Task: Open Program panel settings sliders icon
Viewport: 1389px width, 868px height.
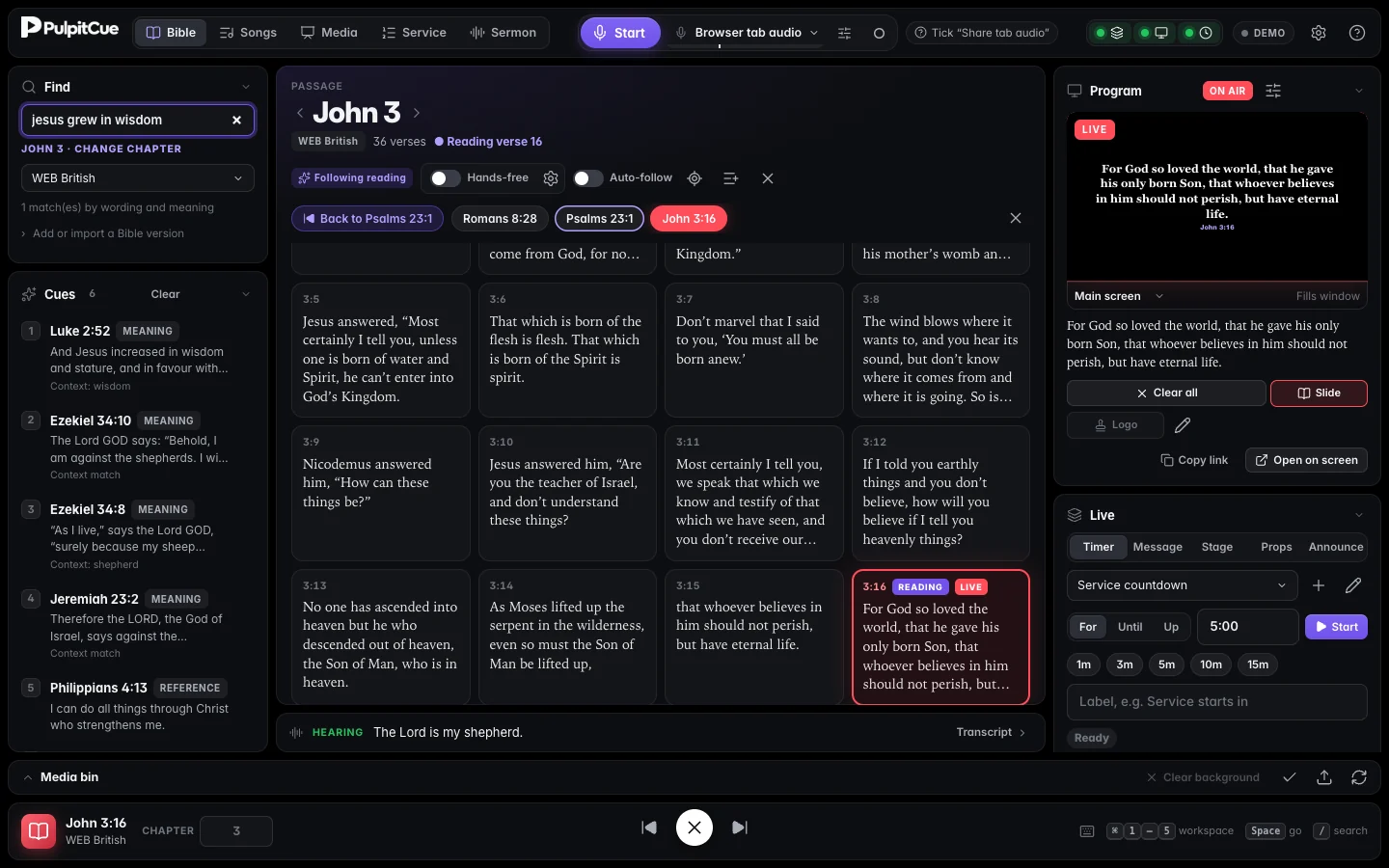Action: (x=1273, y=91)
